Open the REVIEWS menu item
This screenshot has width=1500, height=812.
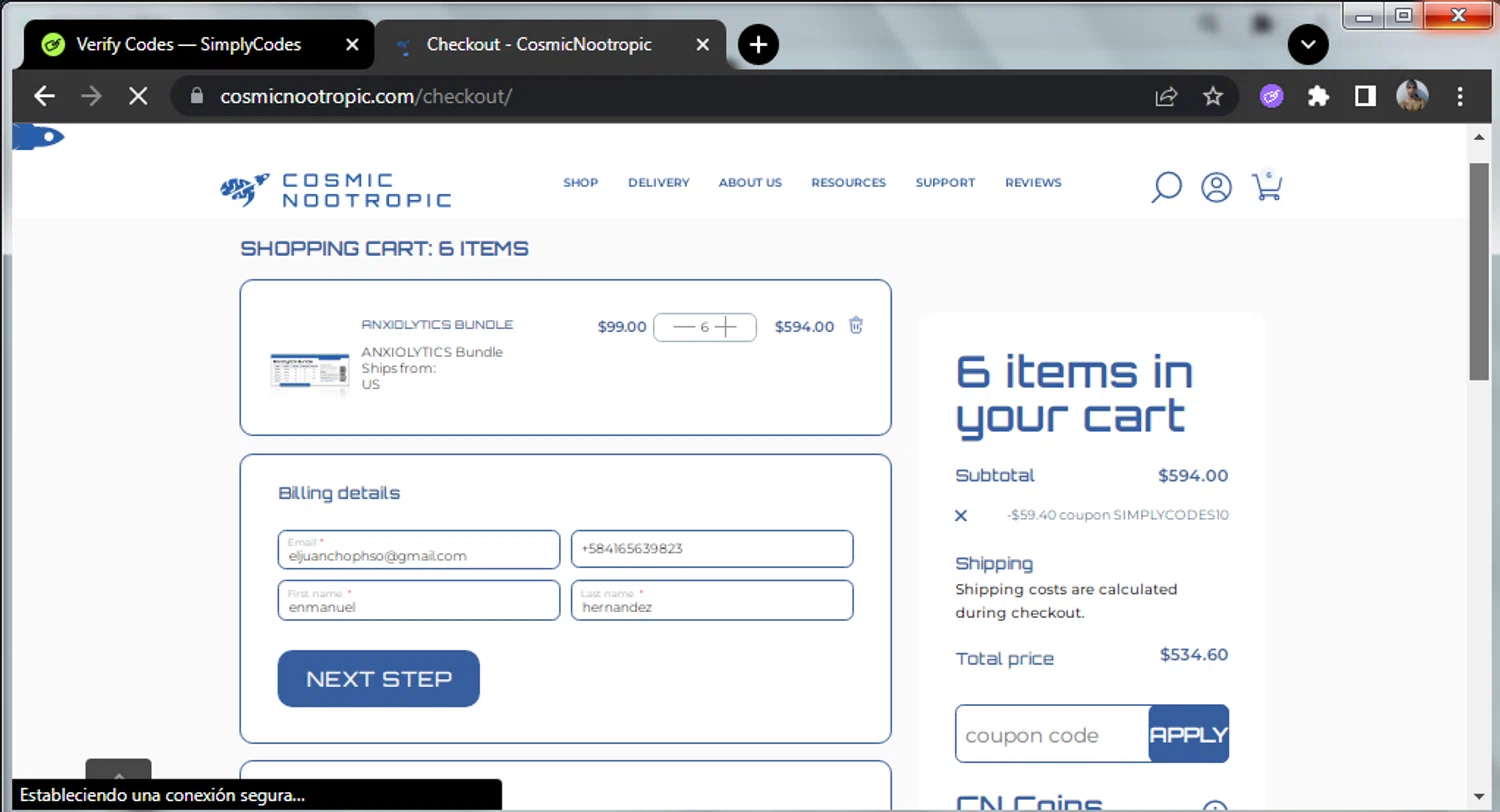(x=1033, y=183)
